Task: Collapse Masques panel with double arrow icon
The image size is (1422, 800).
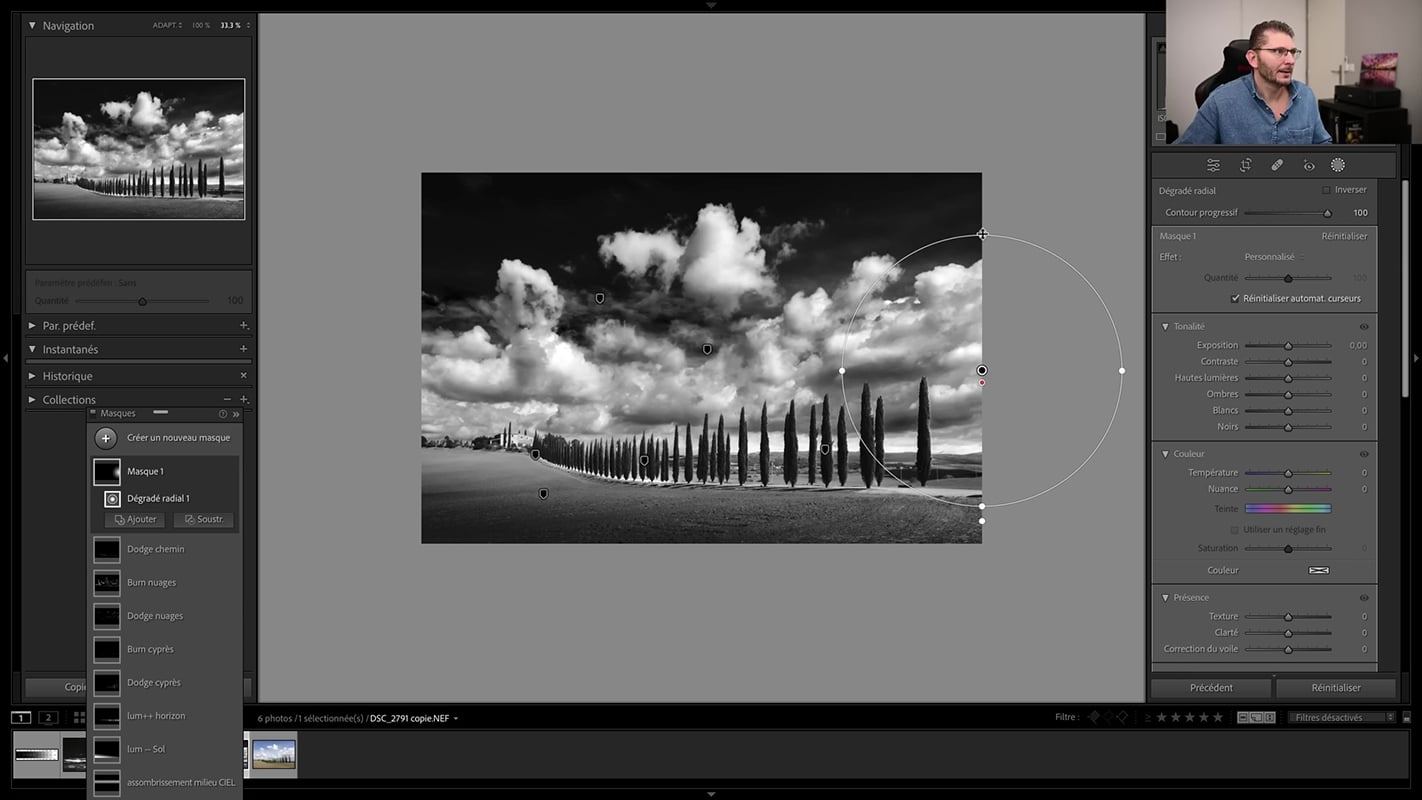Action: (236, 414)
